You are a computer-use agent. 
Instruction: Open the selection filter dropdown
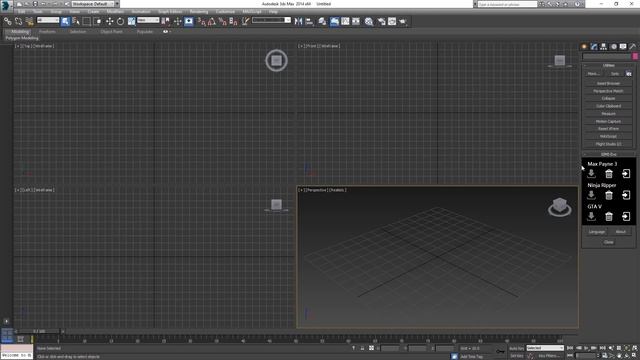pos(48,20)
